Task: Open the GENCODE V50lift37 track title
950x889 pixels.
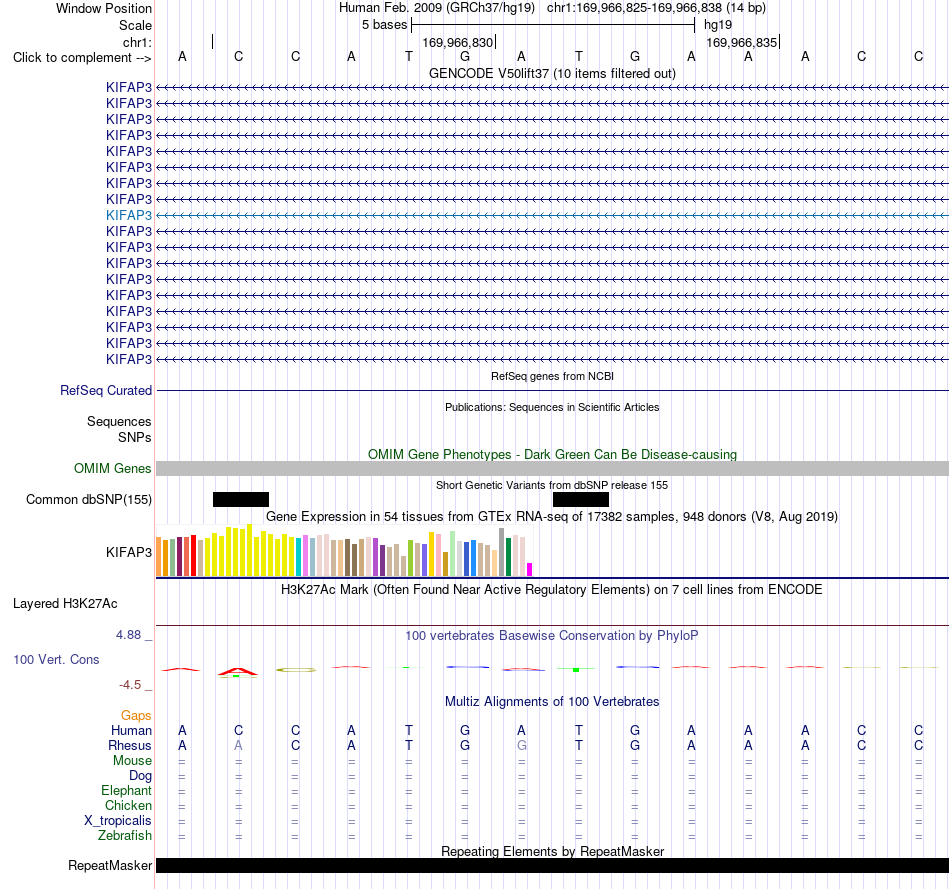Action: pos(552,73)
